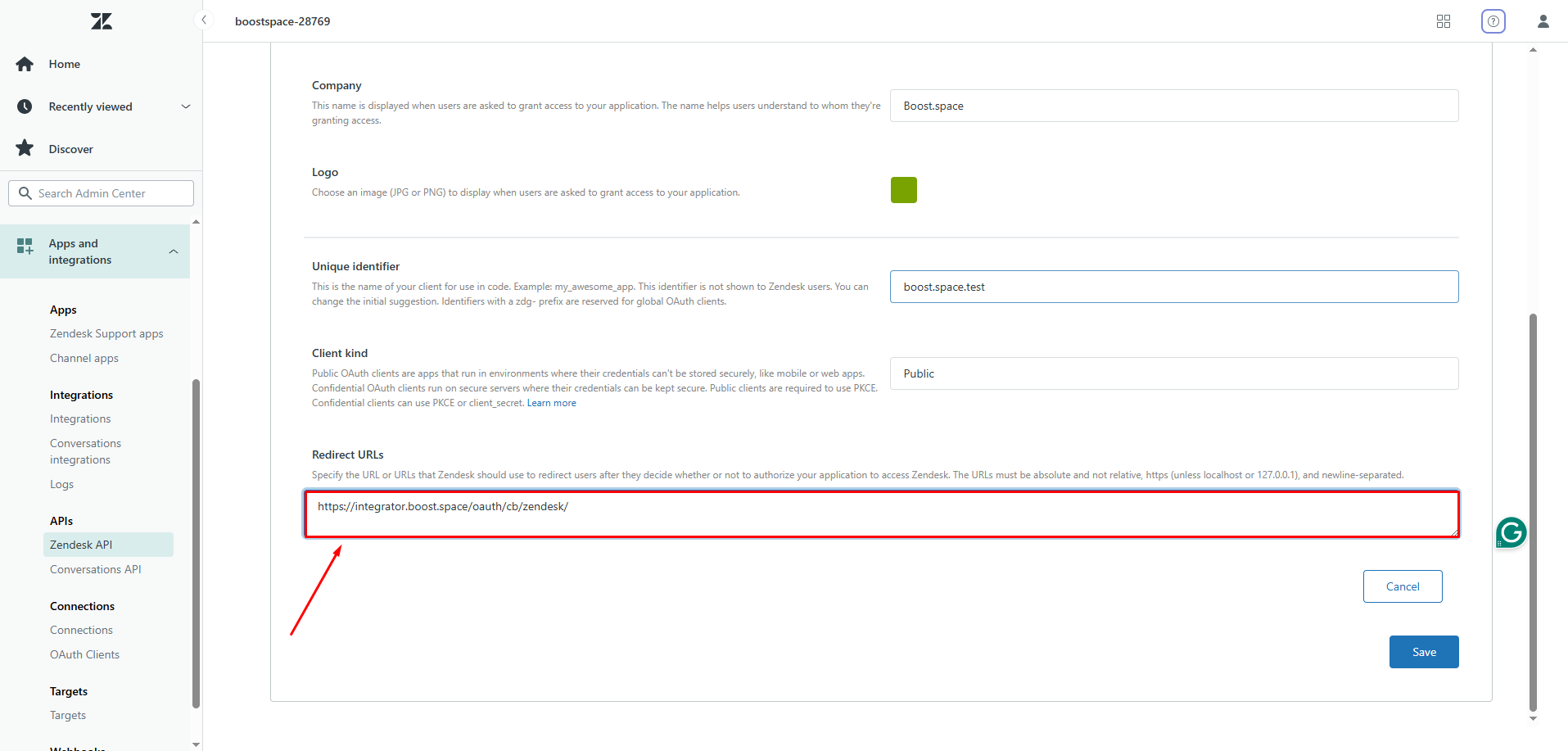1568x751 pixels.
Task: Click the Client kind label
Action: (x=340, y=353)
